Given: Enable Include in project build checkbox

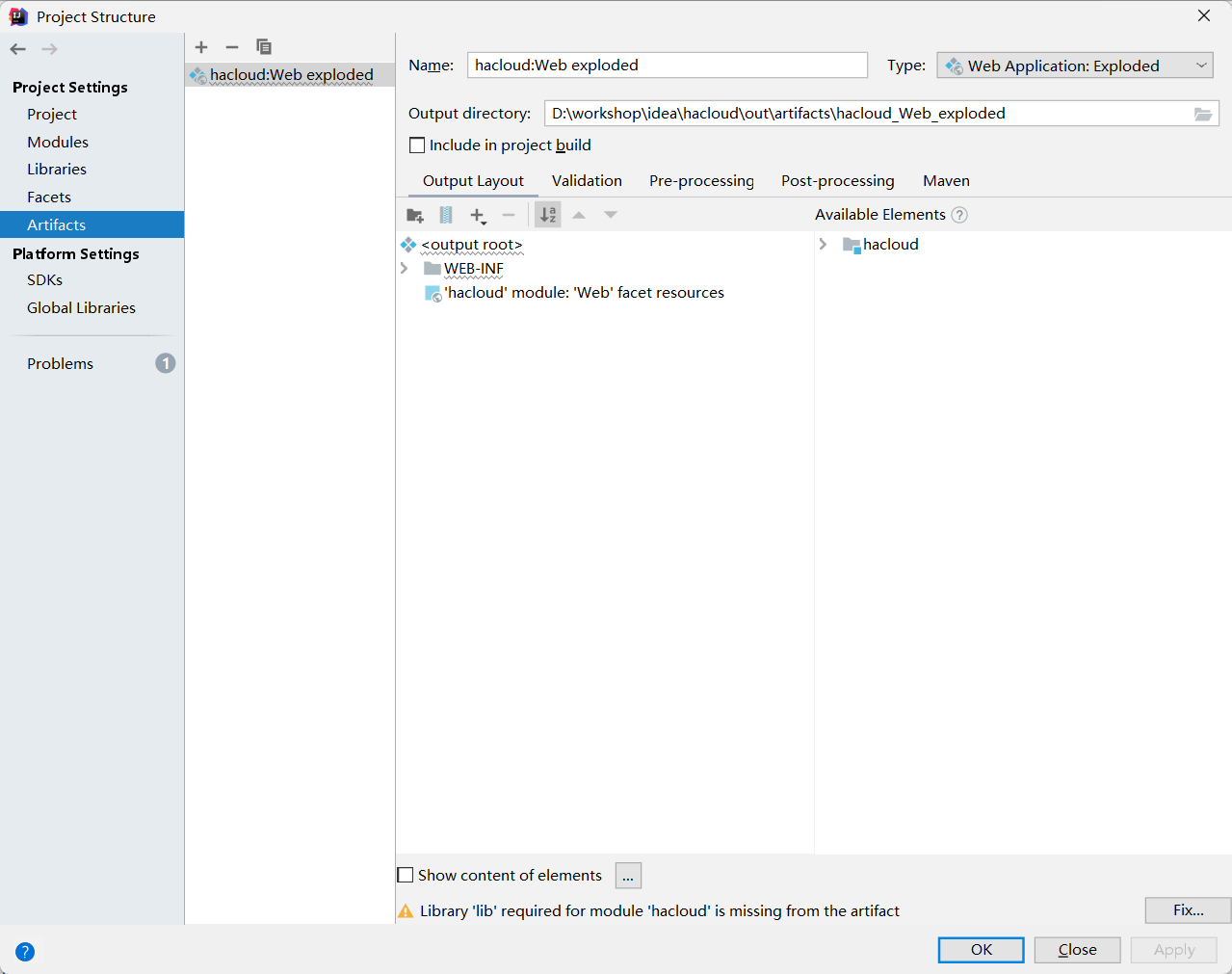Looking at the screenshot, I should click(x=417, y=145).
